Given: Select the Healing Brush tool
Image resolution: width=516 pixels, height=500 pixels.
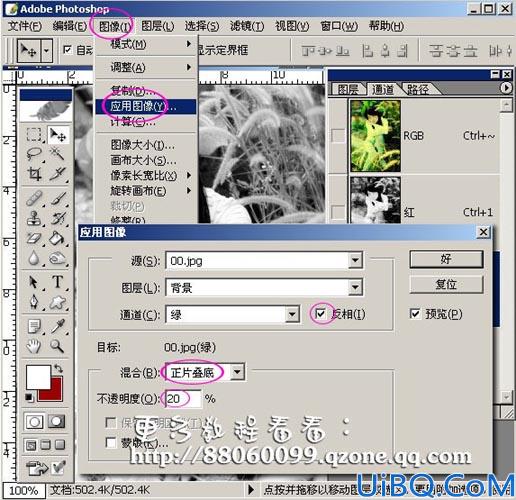Looking at the screenshot, I should [34, 199].
